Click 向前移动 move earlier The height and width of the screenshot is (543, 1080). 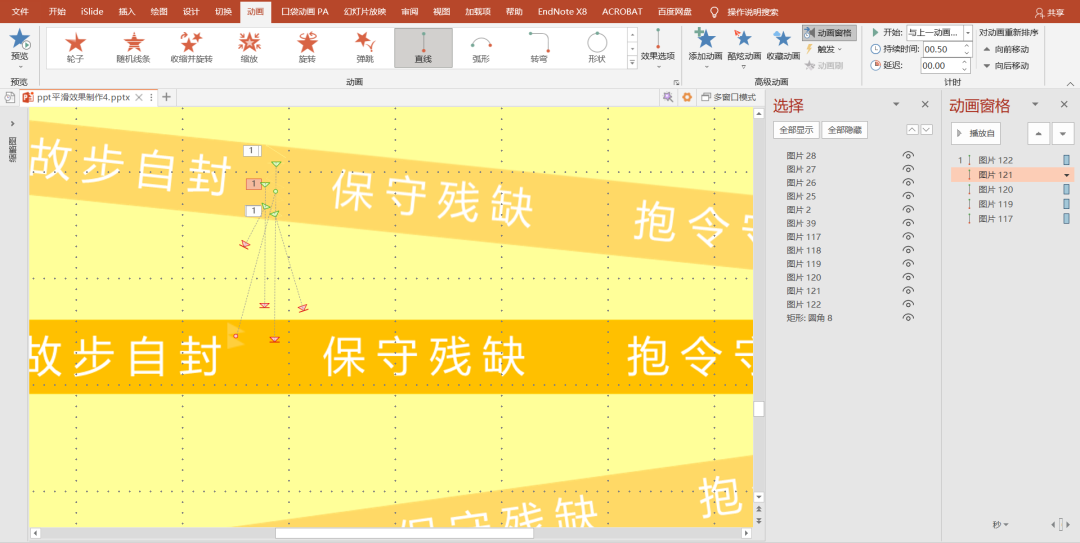1006,49
